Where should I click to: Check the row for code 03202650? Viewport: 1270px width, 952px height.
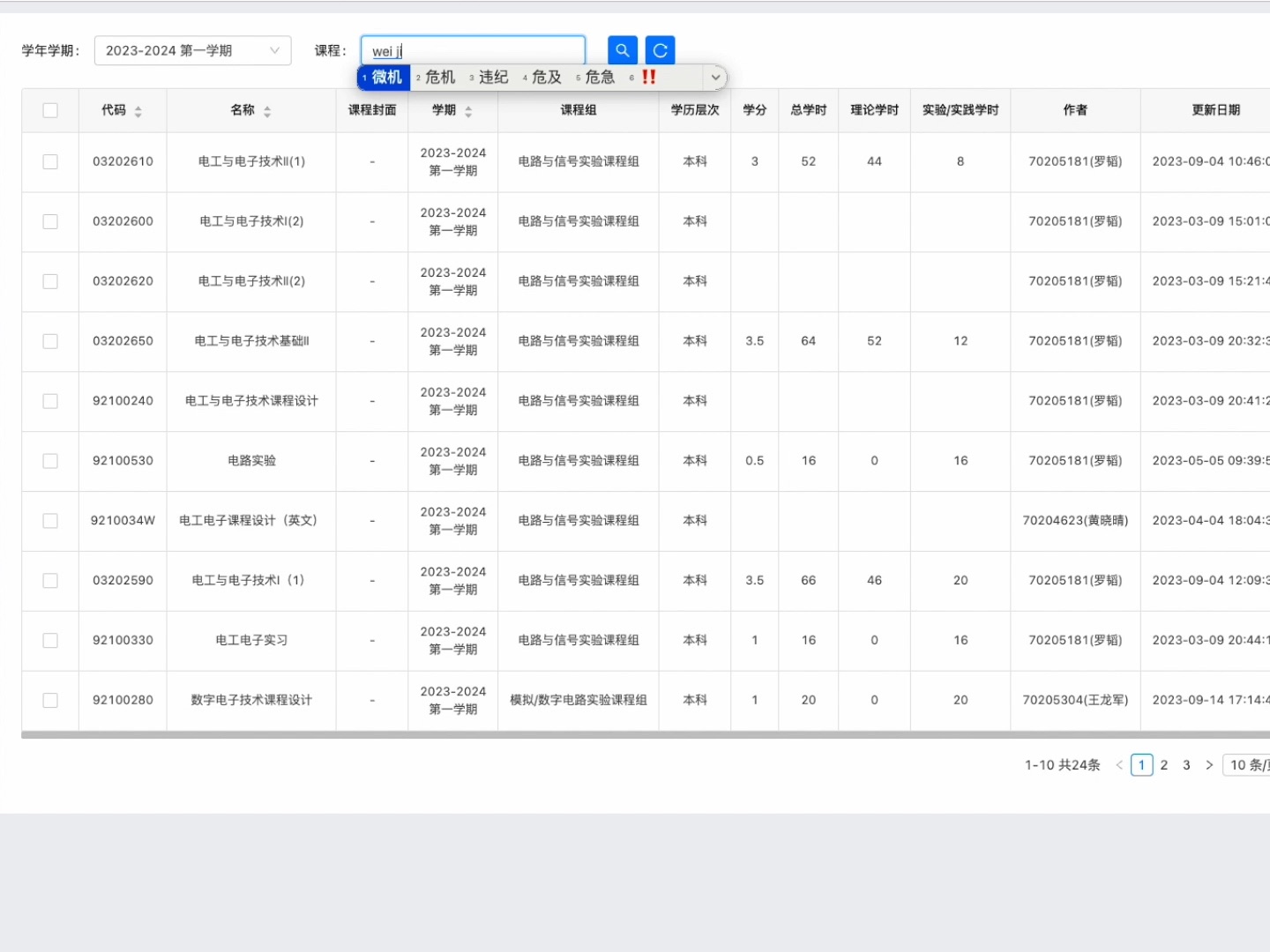click(50, 341)
